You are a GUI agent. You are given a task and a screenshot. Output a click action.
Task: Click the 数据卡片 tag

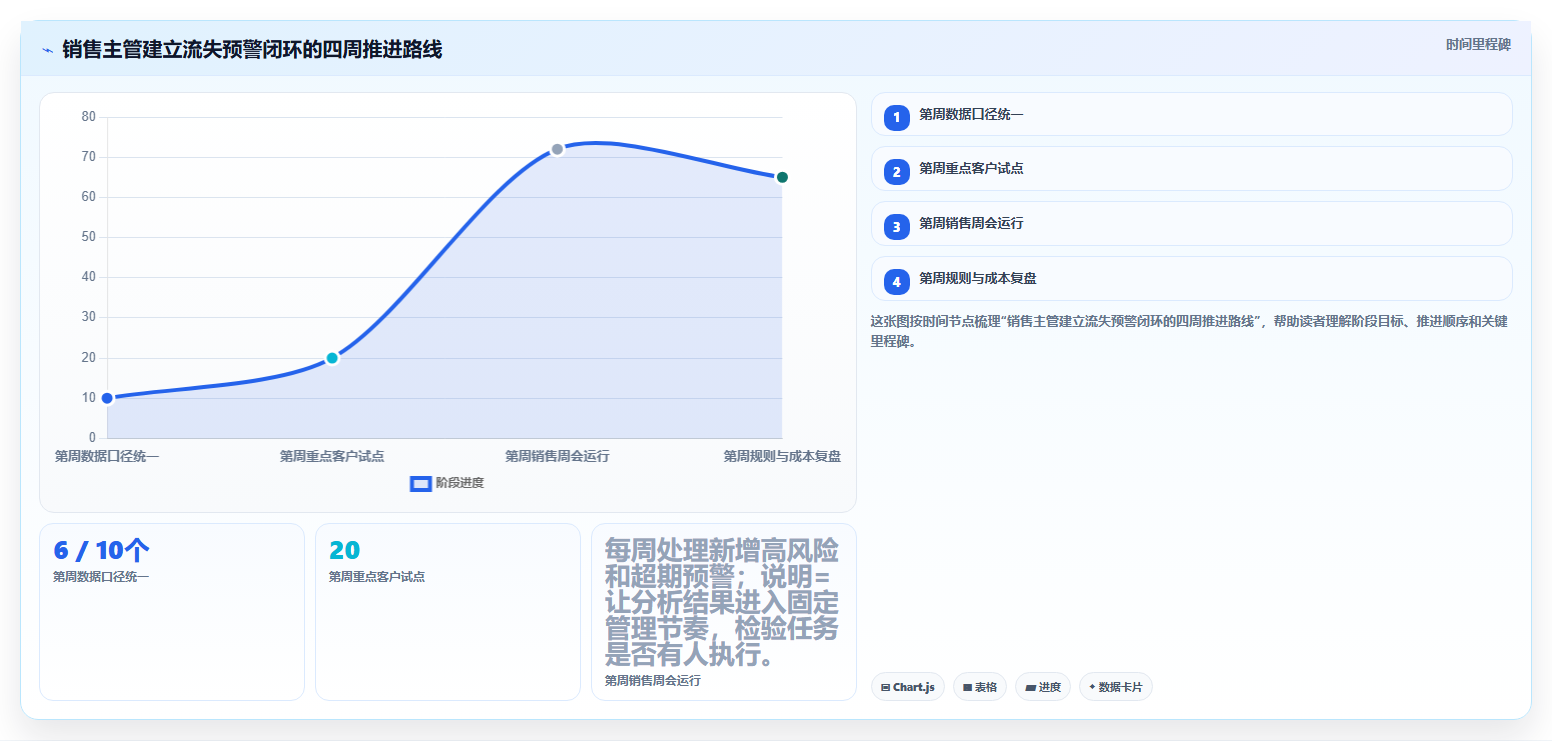tap(1116, 687)
